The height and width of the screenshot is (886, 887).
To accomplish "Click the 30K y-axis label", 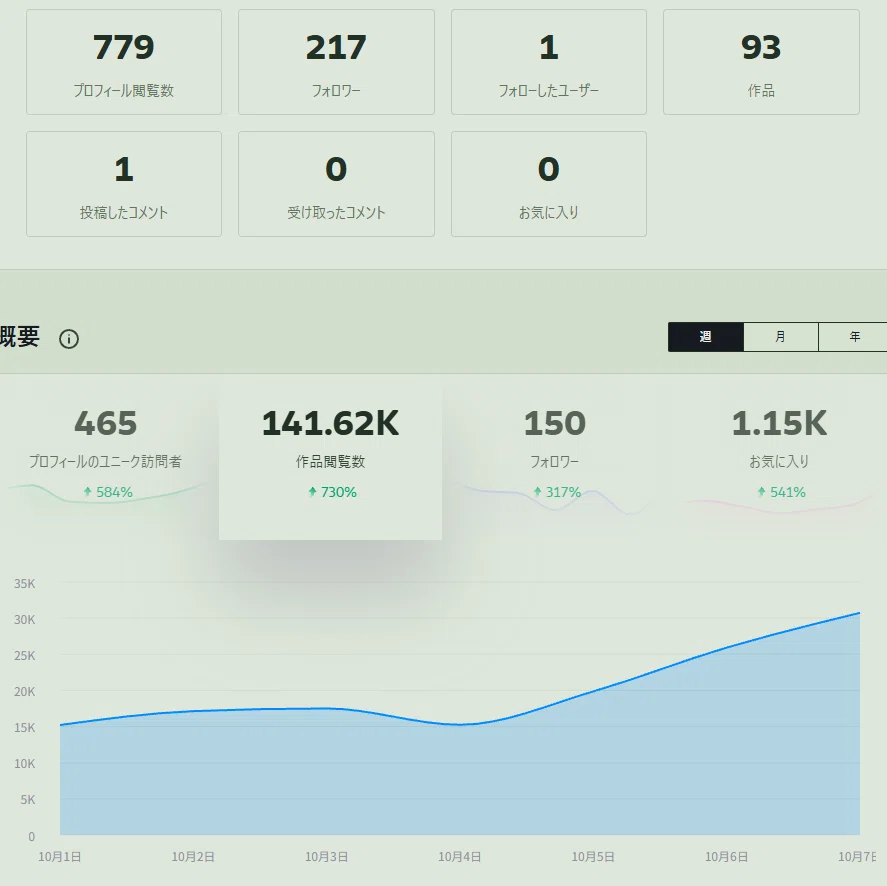I will [24, 620].
